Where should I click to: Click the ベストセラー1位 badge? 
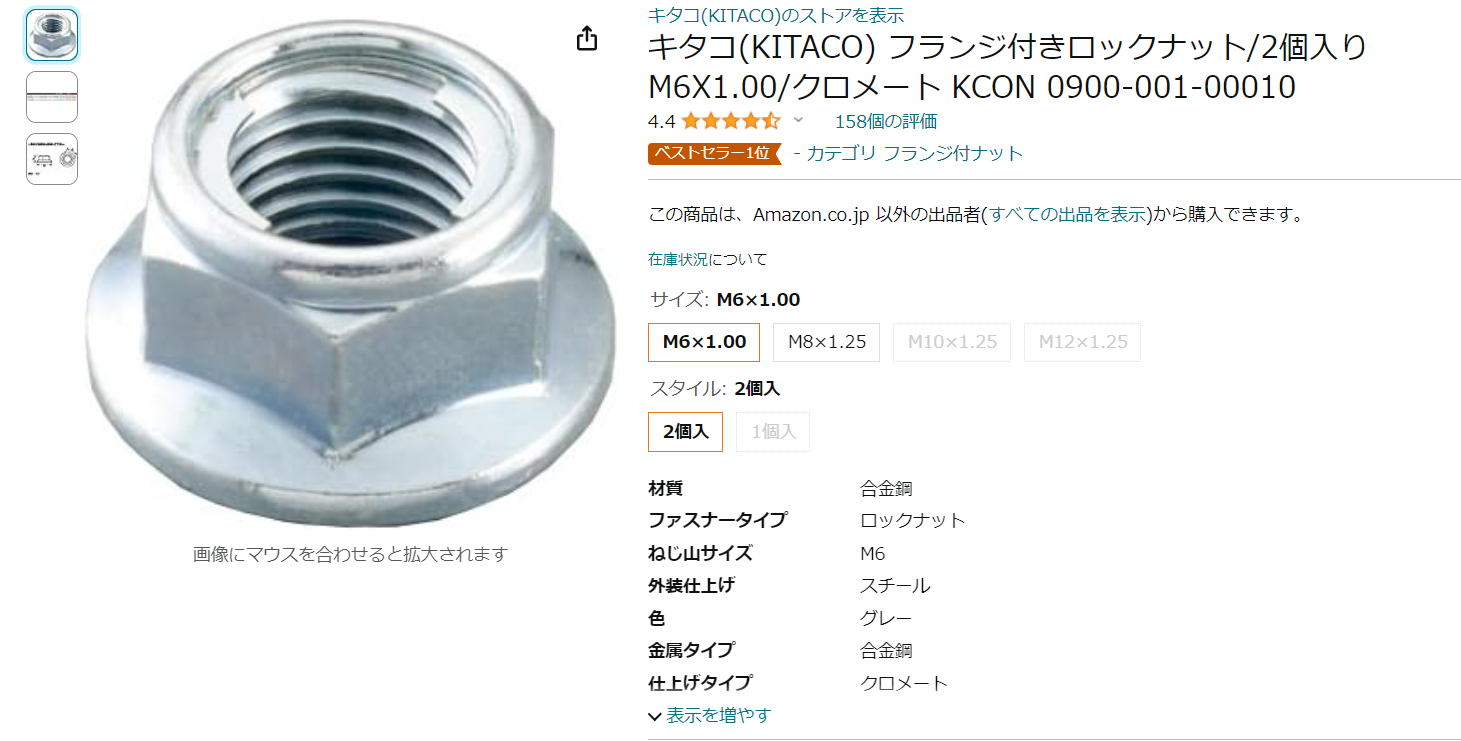[x=713, y=153]
